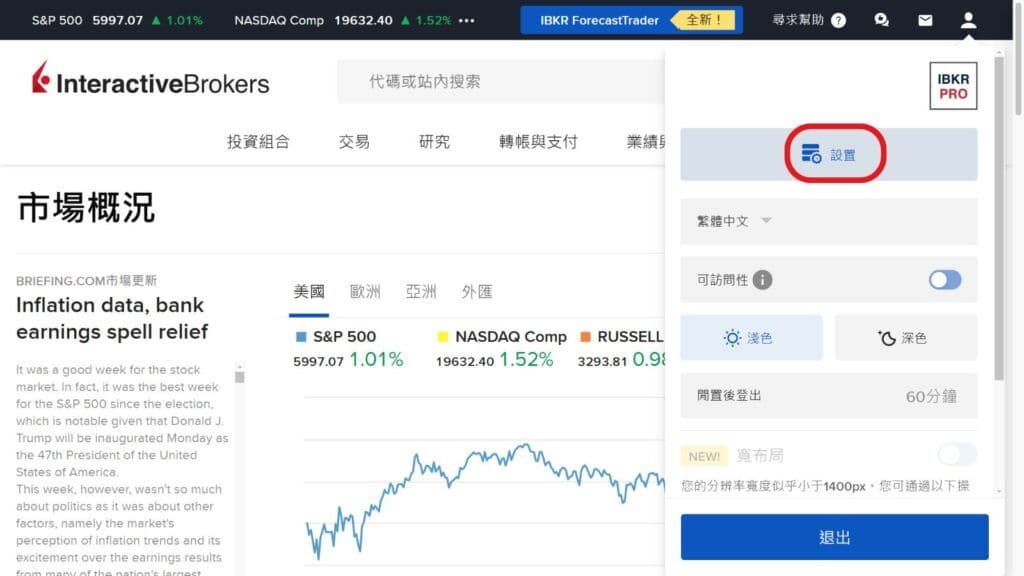This screenshot has width=1024, height=576.
Task: Enable the 可訪問性 accessibility toggle
Action: click(944, 280)
